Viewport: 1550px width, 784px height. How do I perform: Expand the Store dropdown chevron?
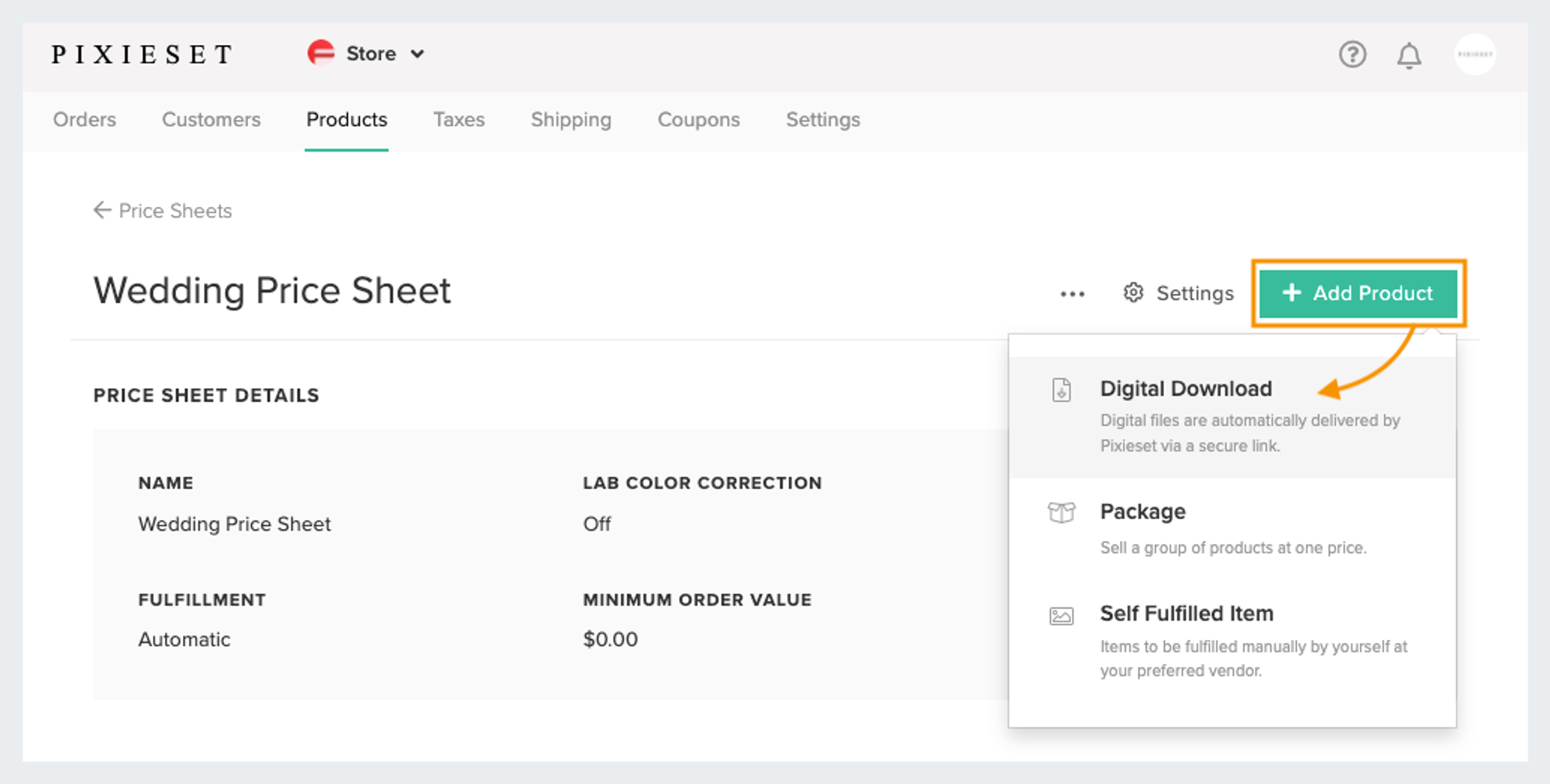click(x=418, y=54)
